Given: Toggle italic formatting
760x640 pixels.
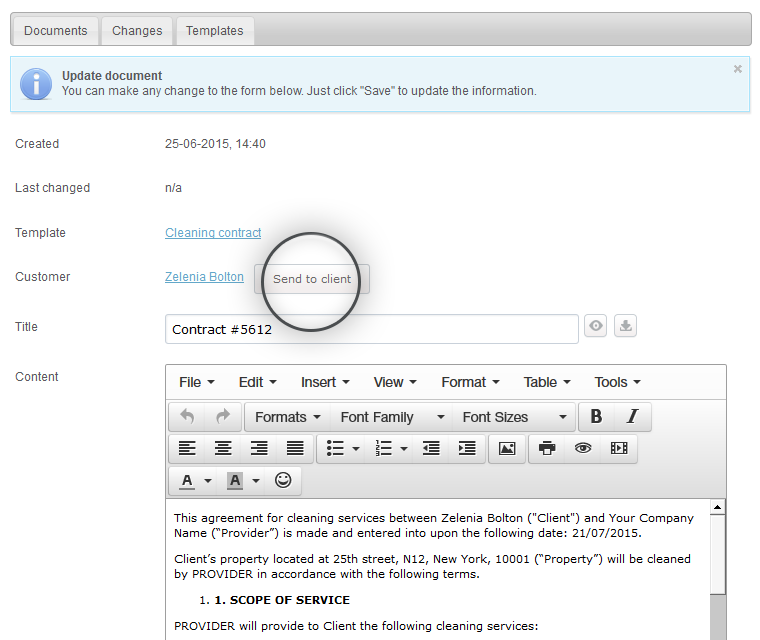Looking at the screenshot, I should (x=633, y=416).
